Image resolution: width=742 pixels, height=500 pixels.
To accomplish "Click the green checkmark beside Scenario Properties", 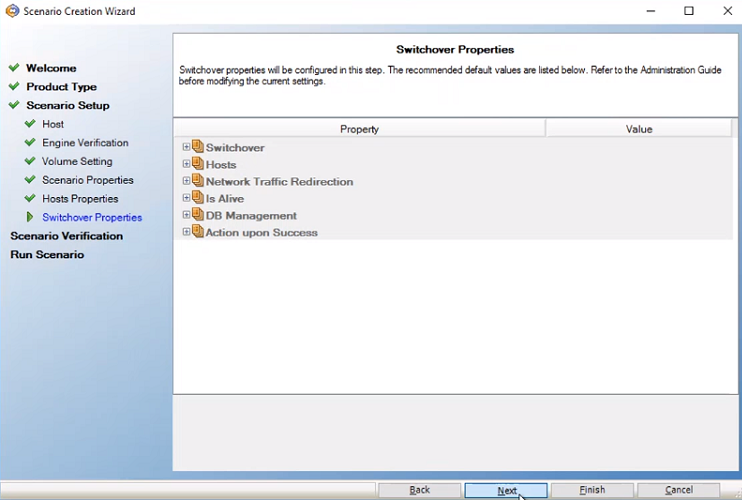I will point(30,180).
